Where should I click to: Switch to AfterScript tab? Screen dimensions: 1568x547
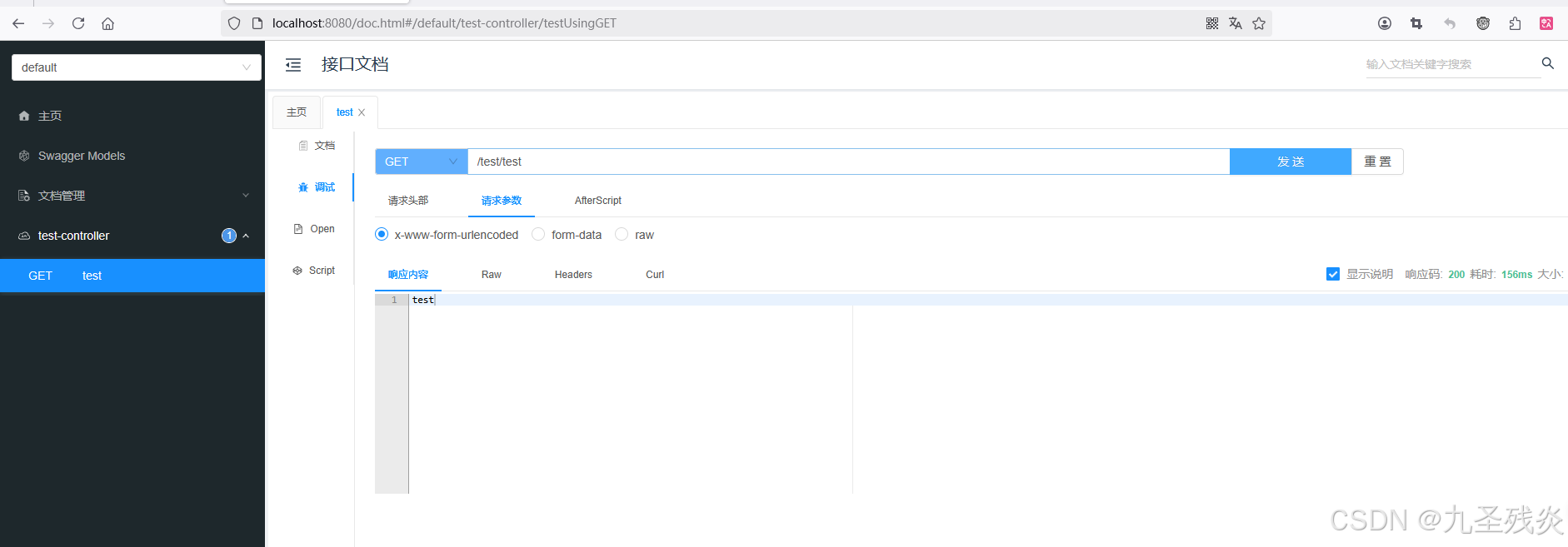(598, 201)
